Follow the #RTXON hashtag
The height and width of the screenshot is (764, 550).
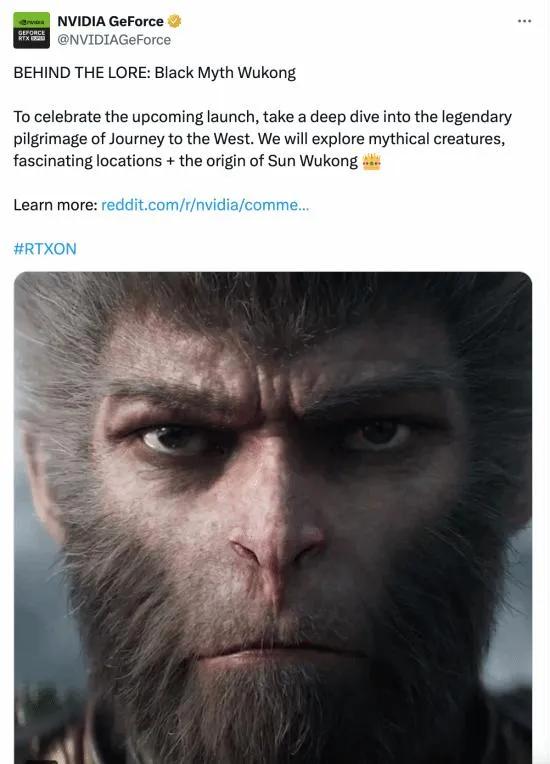tap(45, 249)
